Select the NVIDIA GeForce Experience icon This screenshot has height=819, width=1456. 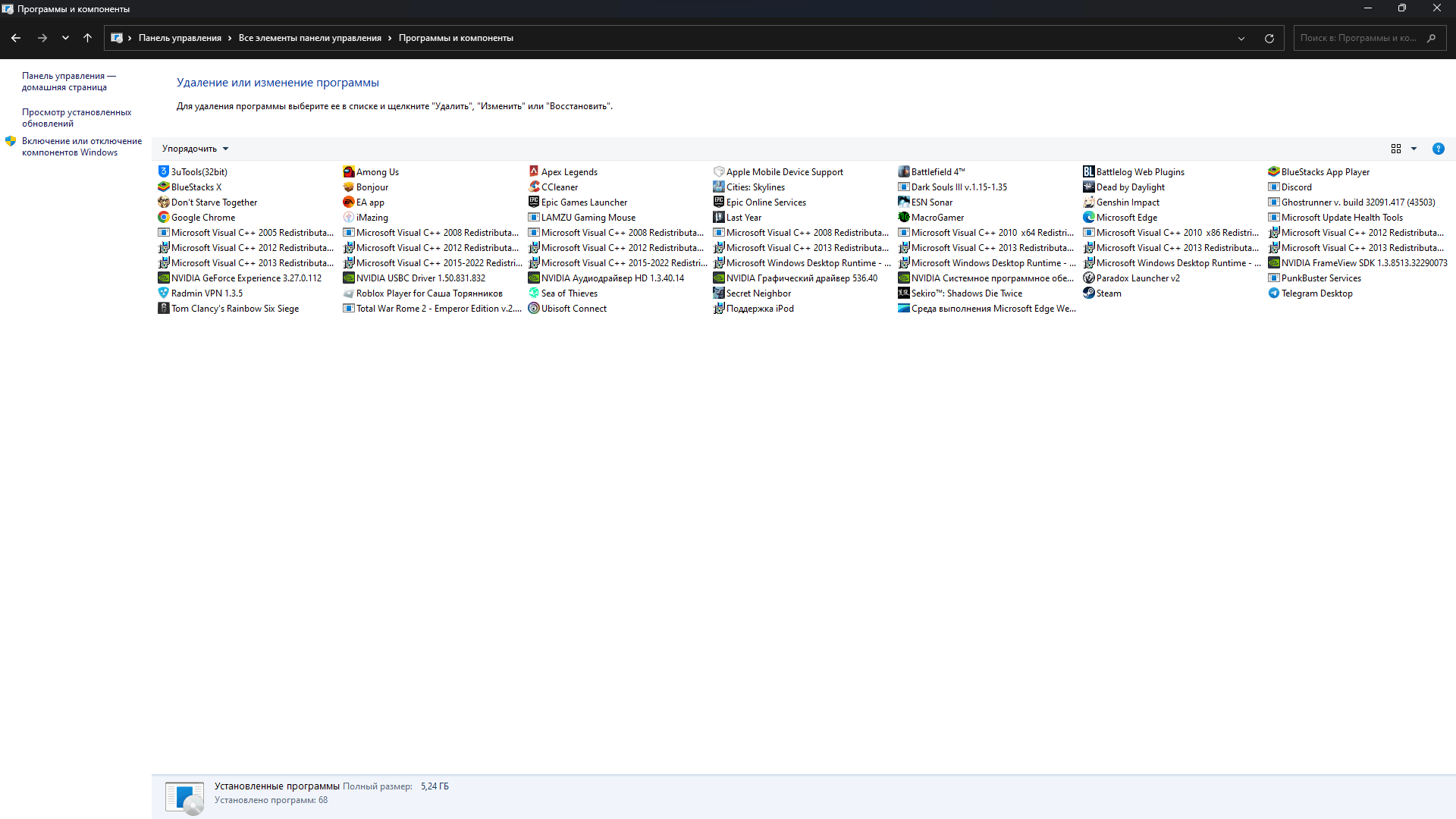click(x=163, y=278)
